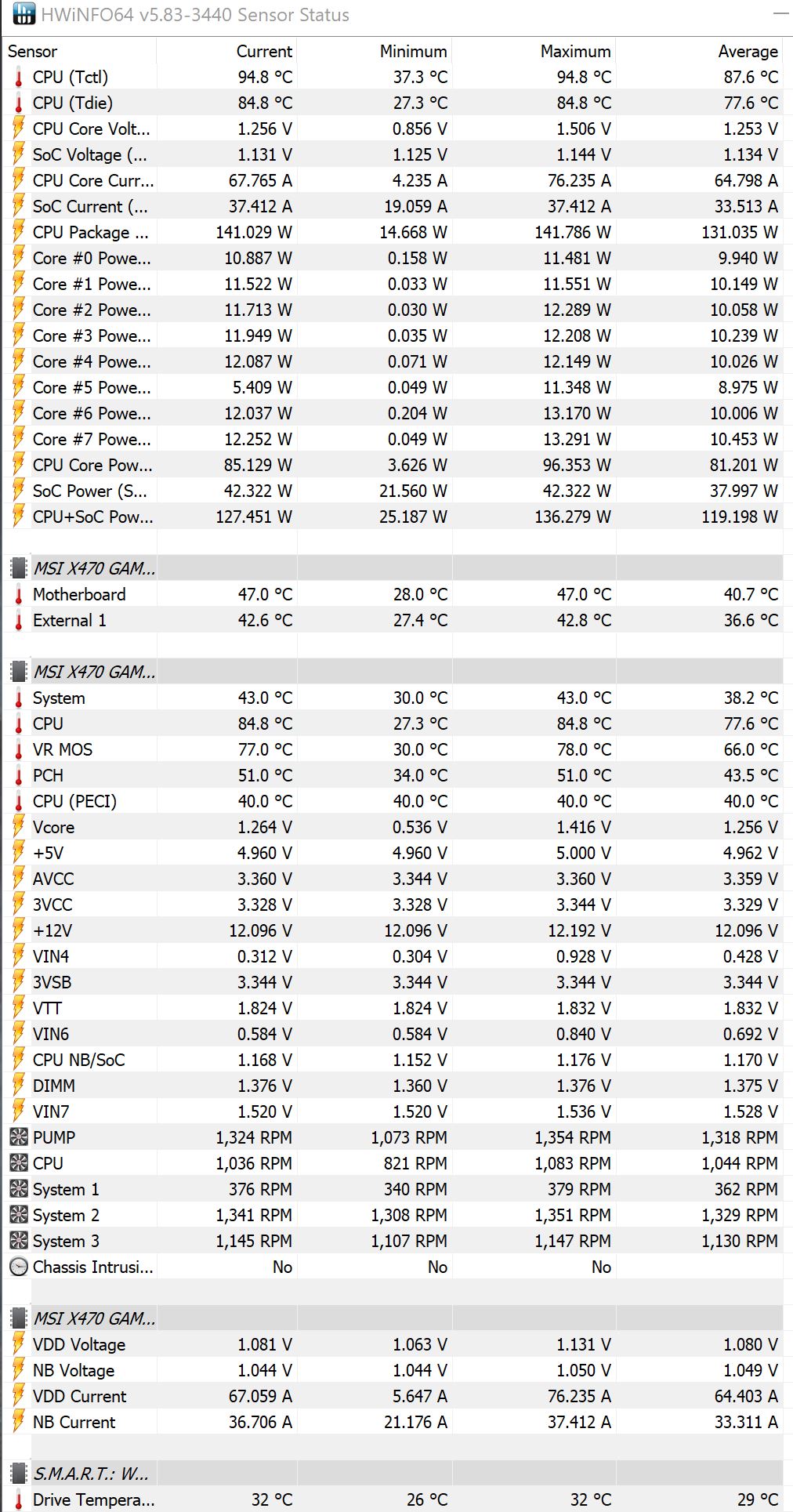The height and width of the screenshot is (1512, 793).
Task: Select the NB Voltage row
Action: pos(393,1370)
